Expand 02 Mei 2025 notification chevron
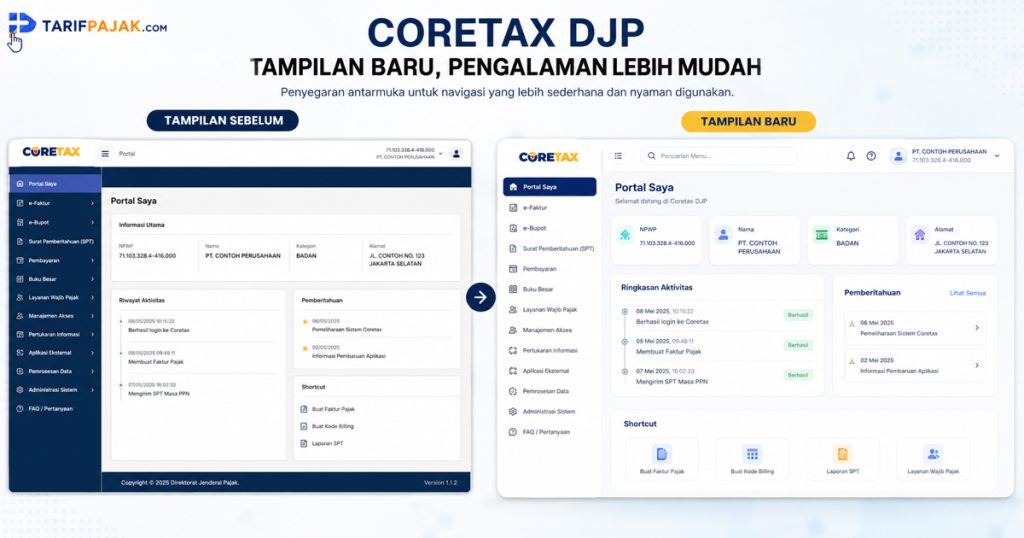The height and width of the screenshot is (538, 1024). point(977,366)
